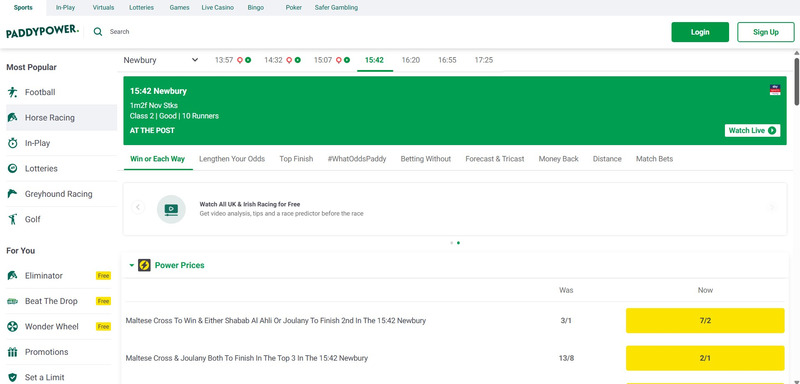The height and width of the screenshot is (384, 800).
Task: Open Forecast & Tricast tab
Action: (x=495, y=159)
